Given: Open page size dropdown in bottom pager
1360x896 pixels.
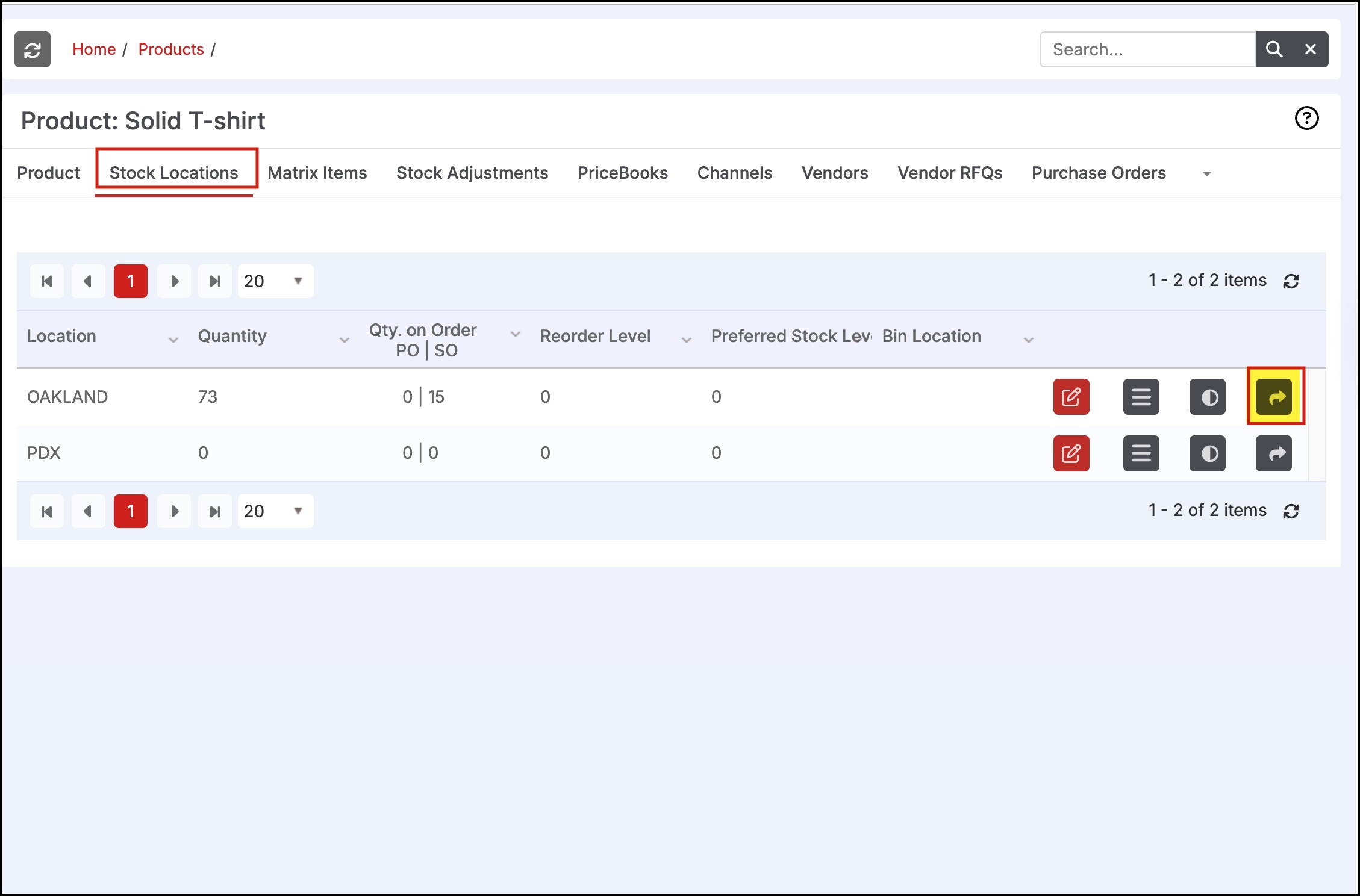Looking at the screenshot, I should [x=276, y=511].
